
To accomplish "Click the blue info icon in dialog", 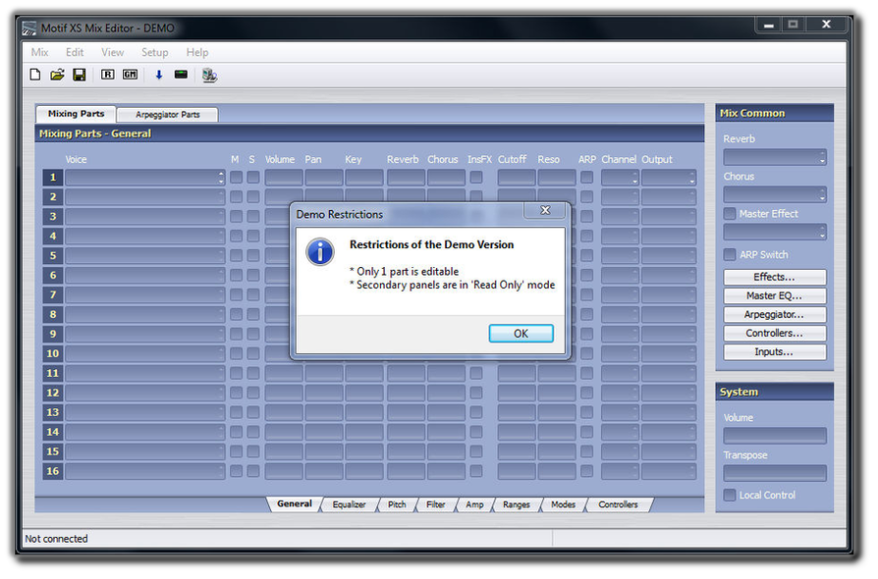I will [320, 252].
